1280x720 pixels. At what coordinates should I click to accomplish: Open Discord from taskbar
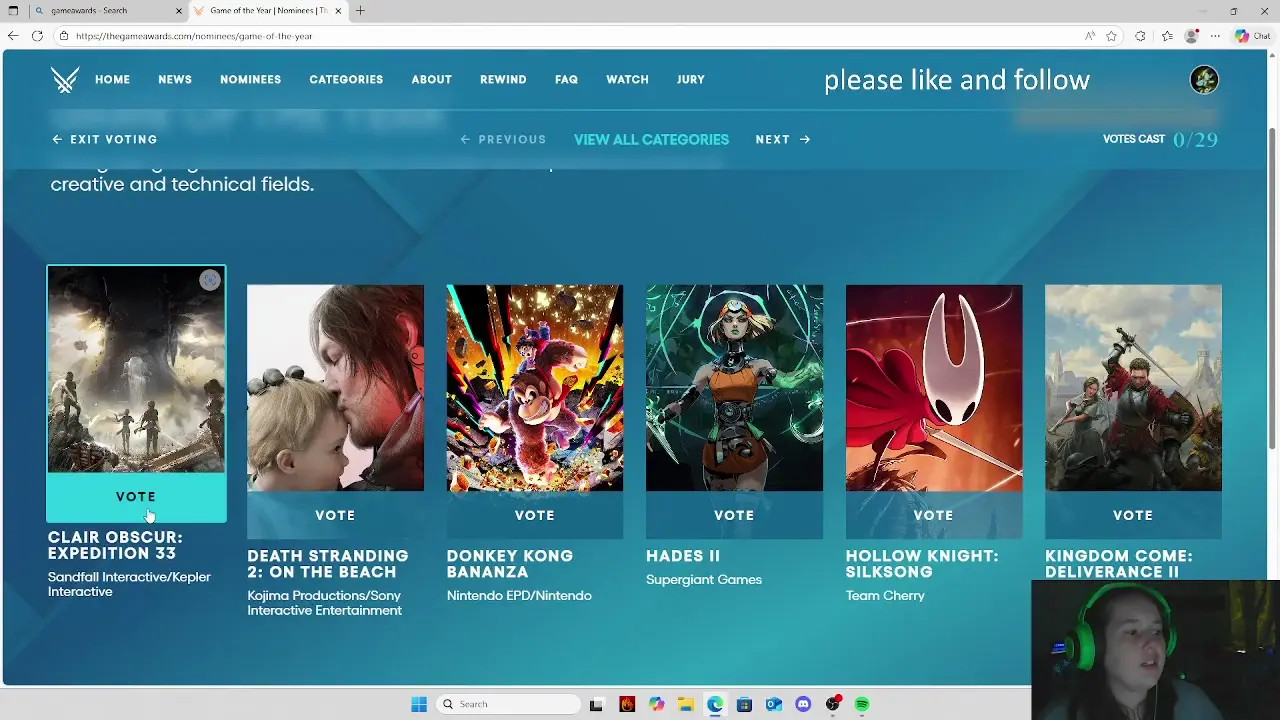(x=803, y=704)
